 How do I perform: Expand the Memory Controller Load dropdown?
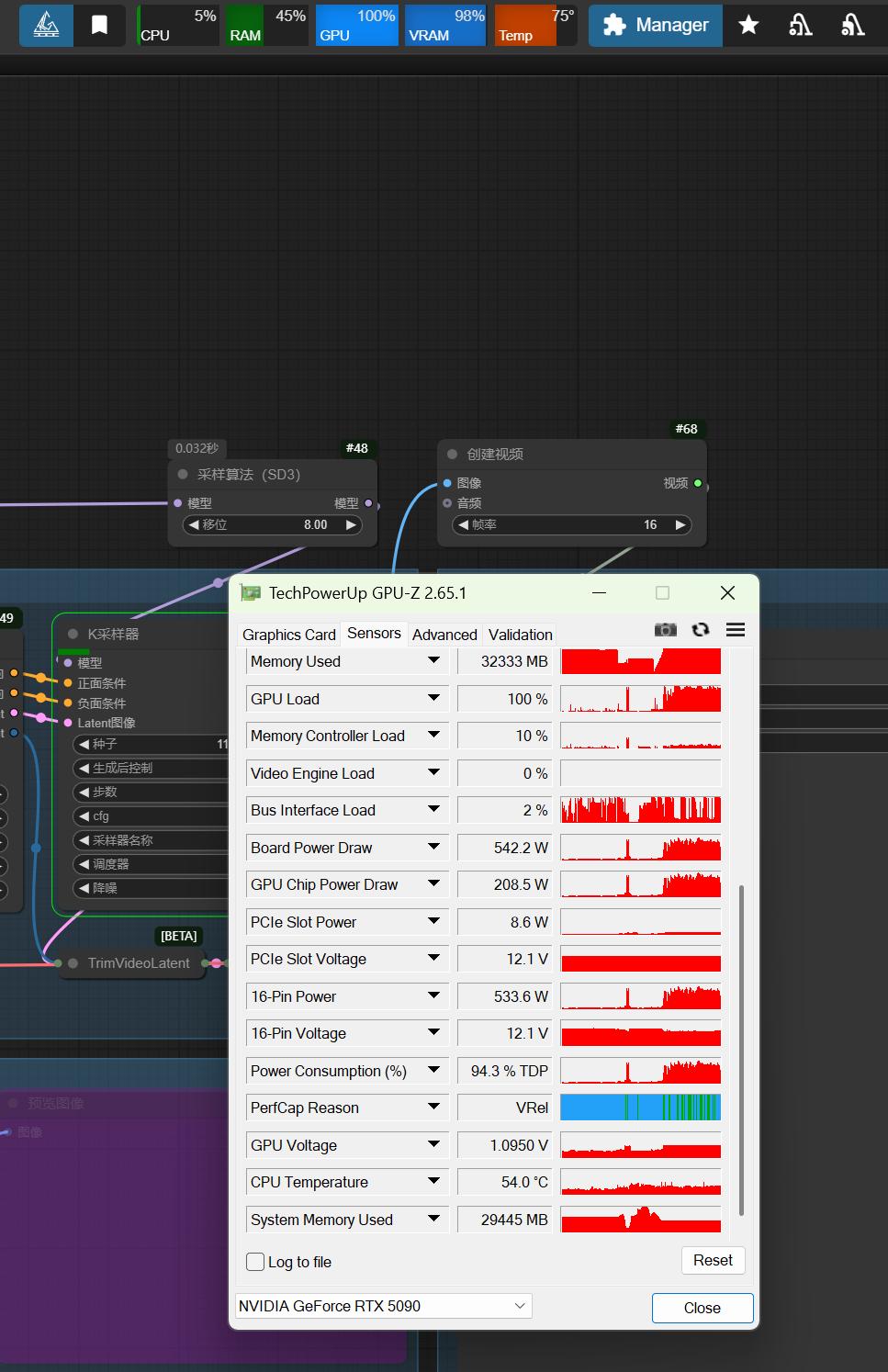point(433,735)
